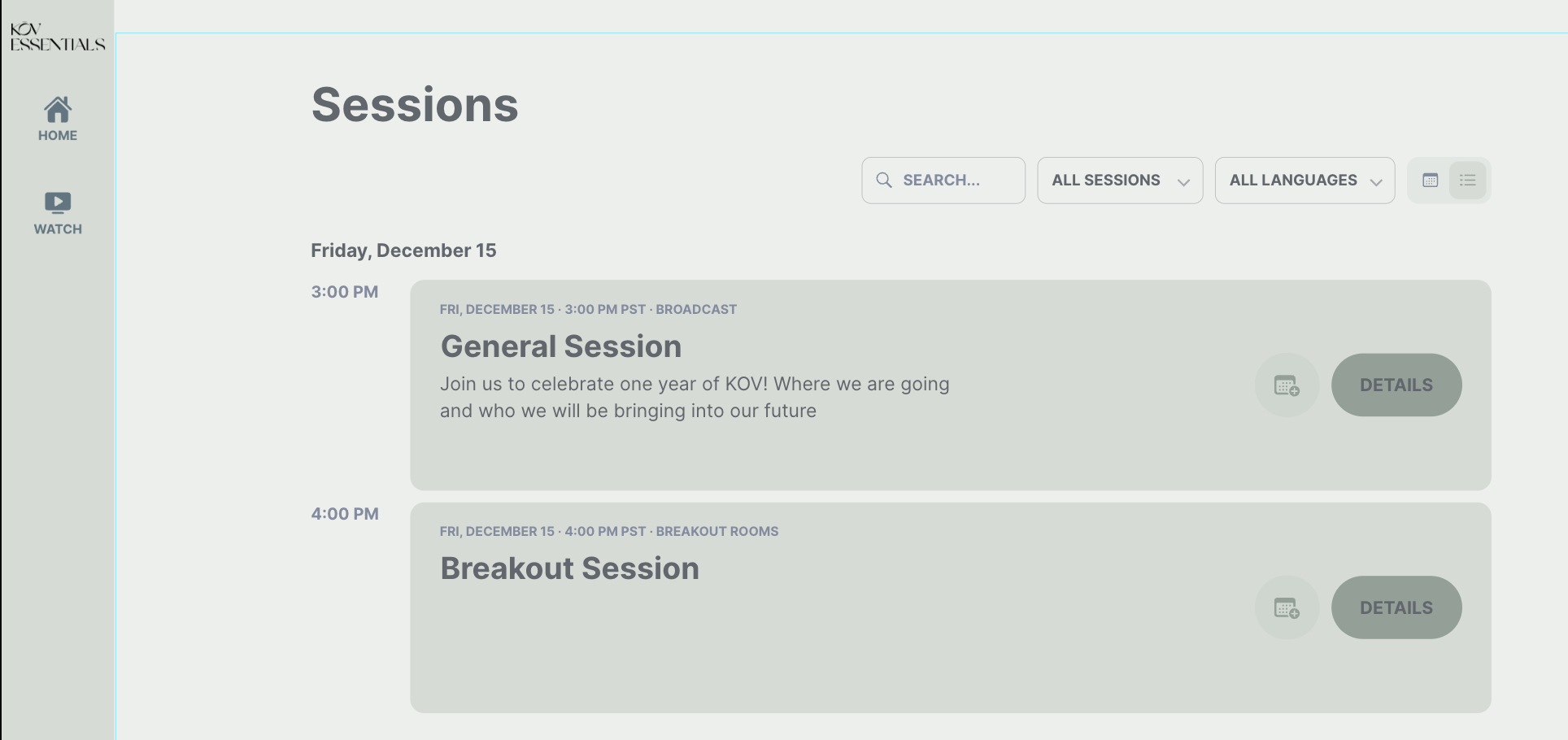Select the WATCH sidebar label
Screen dimensions: 1568x740
58,229
